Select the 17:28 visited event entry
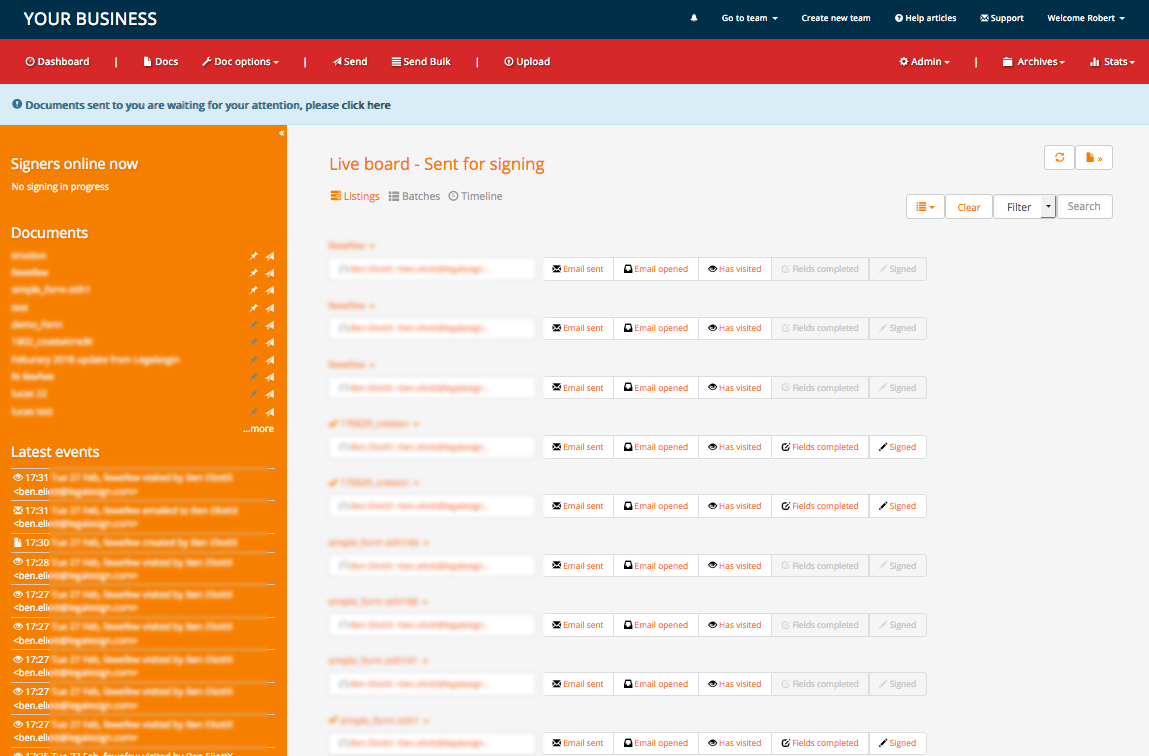 point(143,569)
